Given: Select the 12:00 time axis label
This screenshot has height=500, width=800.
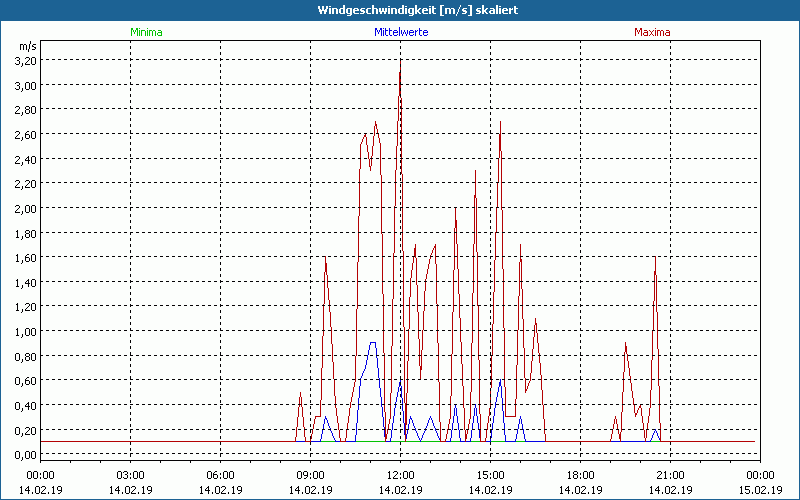Looking at the screenshot, I should click(400, 475).
